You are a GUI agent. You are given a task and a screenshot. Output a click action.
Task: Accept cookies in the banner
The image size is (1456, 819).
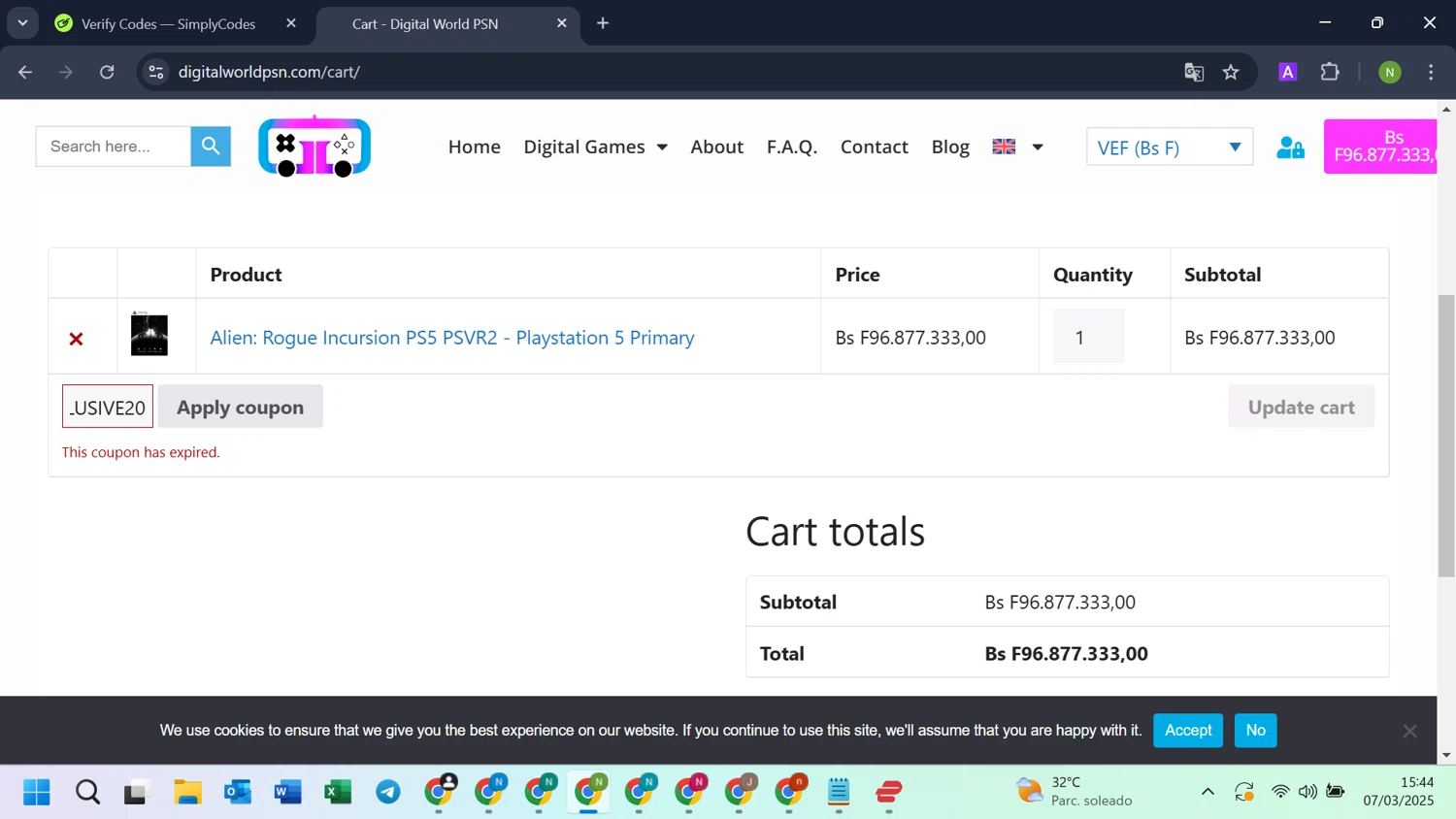point(1188,731)
